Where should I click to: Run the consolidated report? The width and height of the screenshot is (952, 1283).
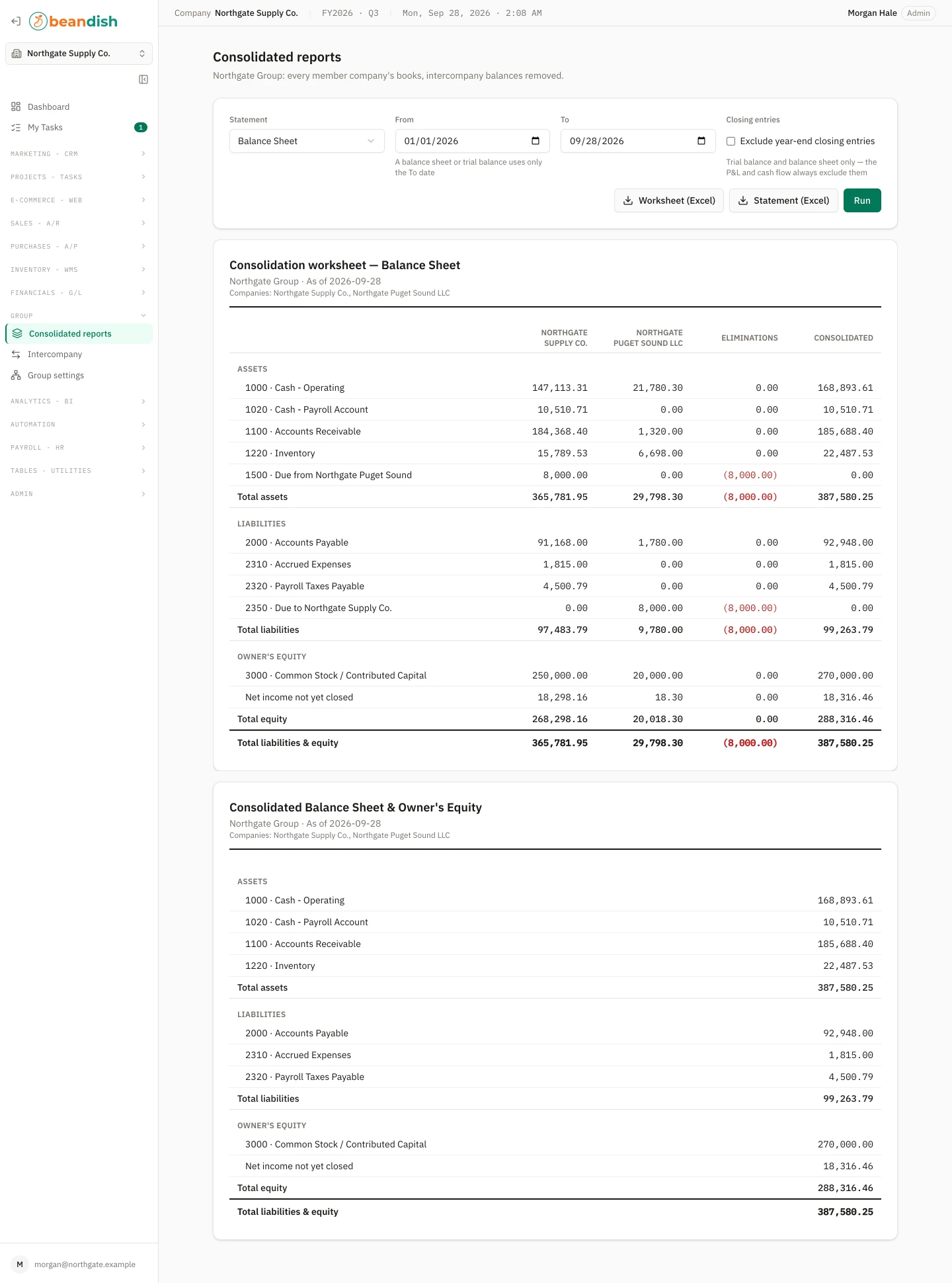click(862, 200)
